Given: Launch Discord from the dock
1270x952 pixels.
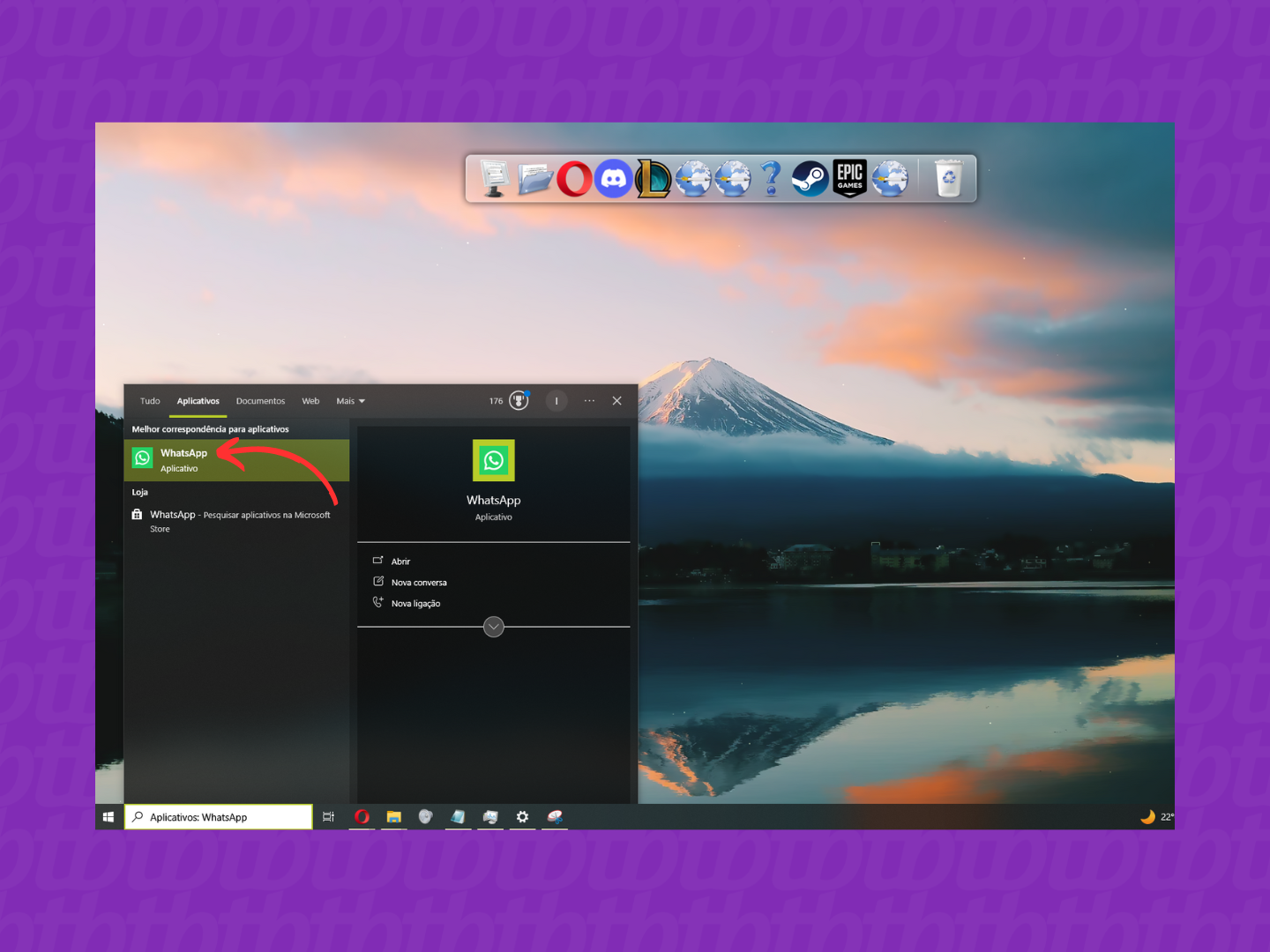Looking at the screenshot, I should (614, 179).
